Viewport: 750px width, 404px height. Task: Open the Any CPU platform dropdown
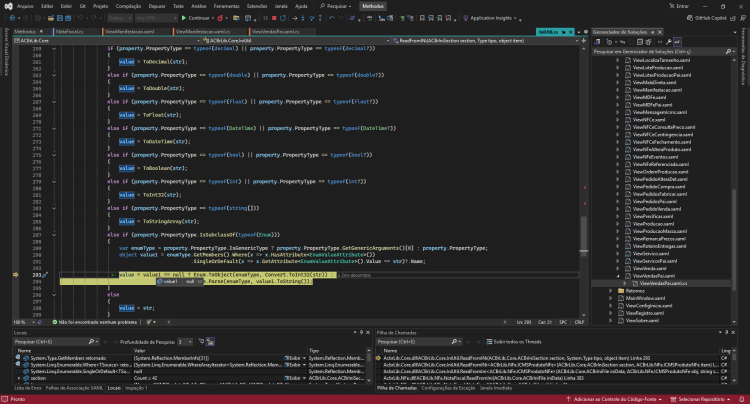click(156, 18)
